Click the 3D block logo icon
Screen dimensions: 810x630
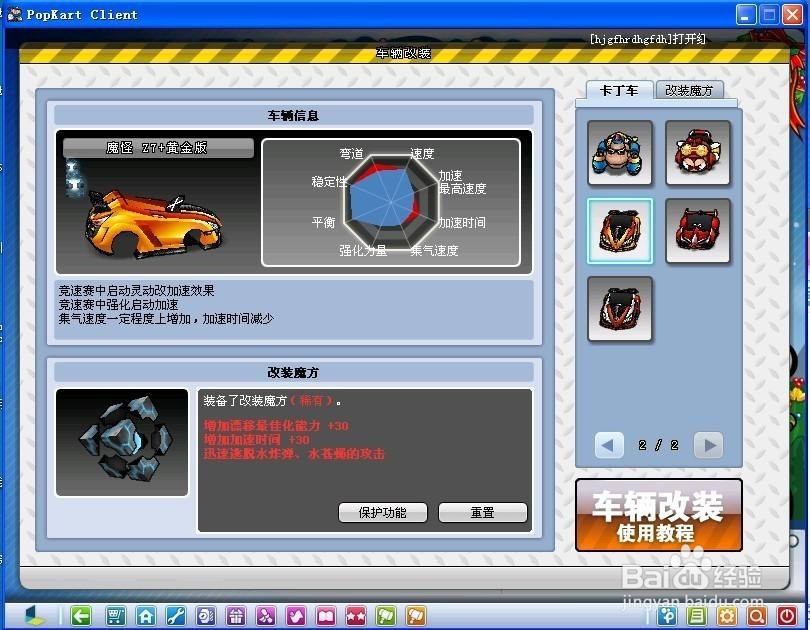tap(35, 616)
